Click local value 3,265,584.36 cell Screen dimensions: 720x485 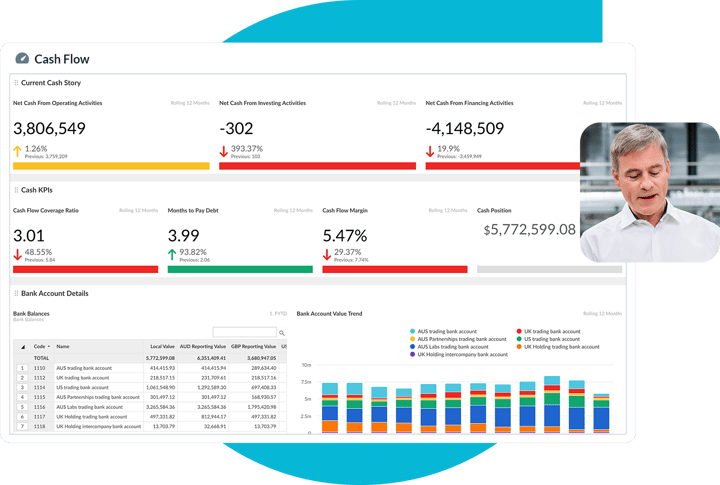(x=160, y=407)
